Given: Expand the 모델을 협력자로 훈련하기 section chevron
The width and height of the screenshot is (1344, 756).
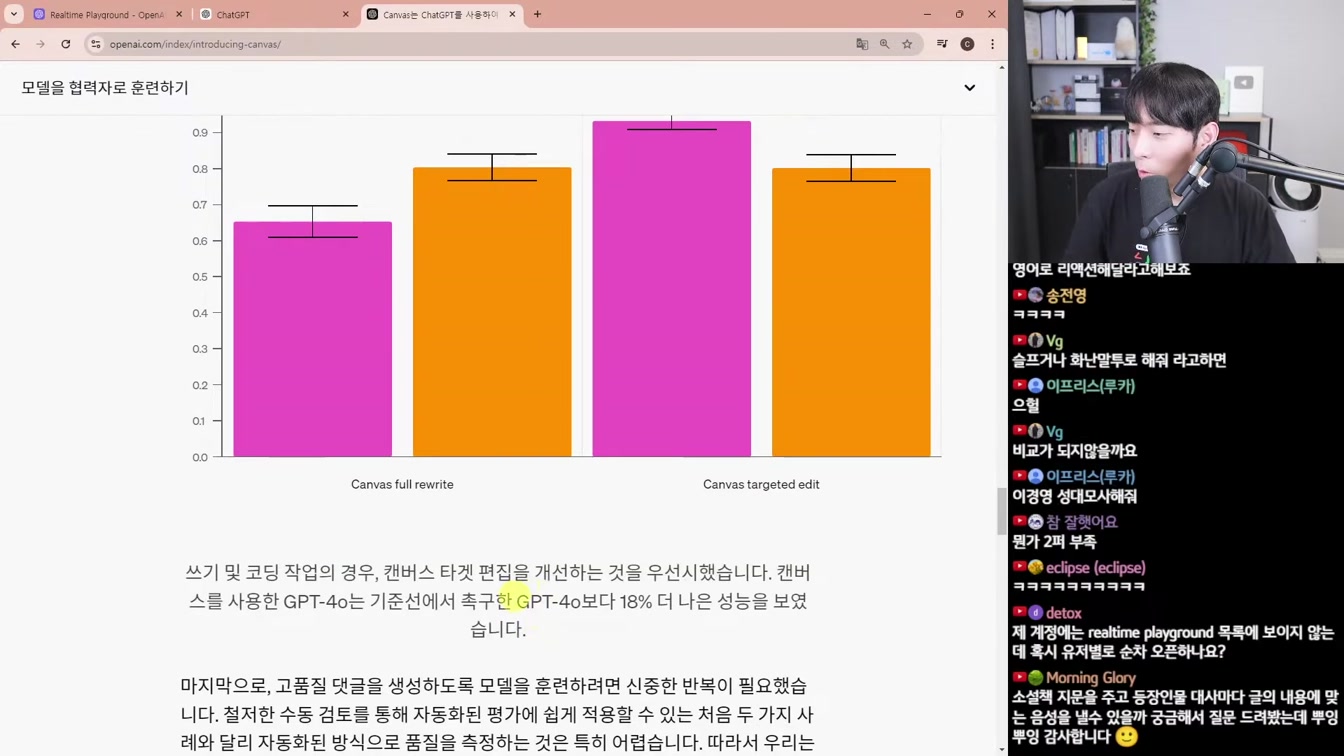Looking at the screenshot, I should click(x=969, y=88).
